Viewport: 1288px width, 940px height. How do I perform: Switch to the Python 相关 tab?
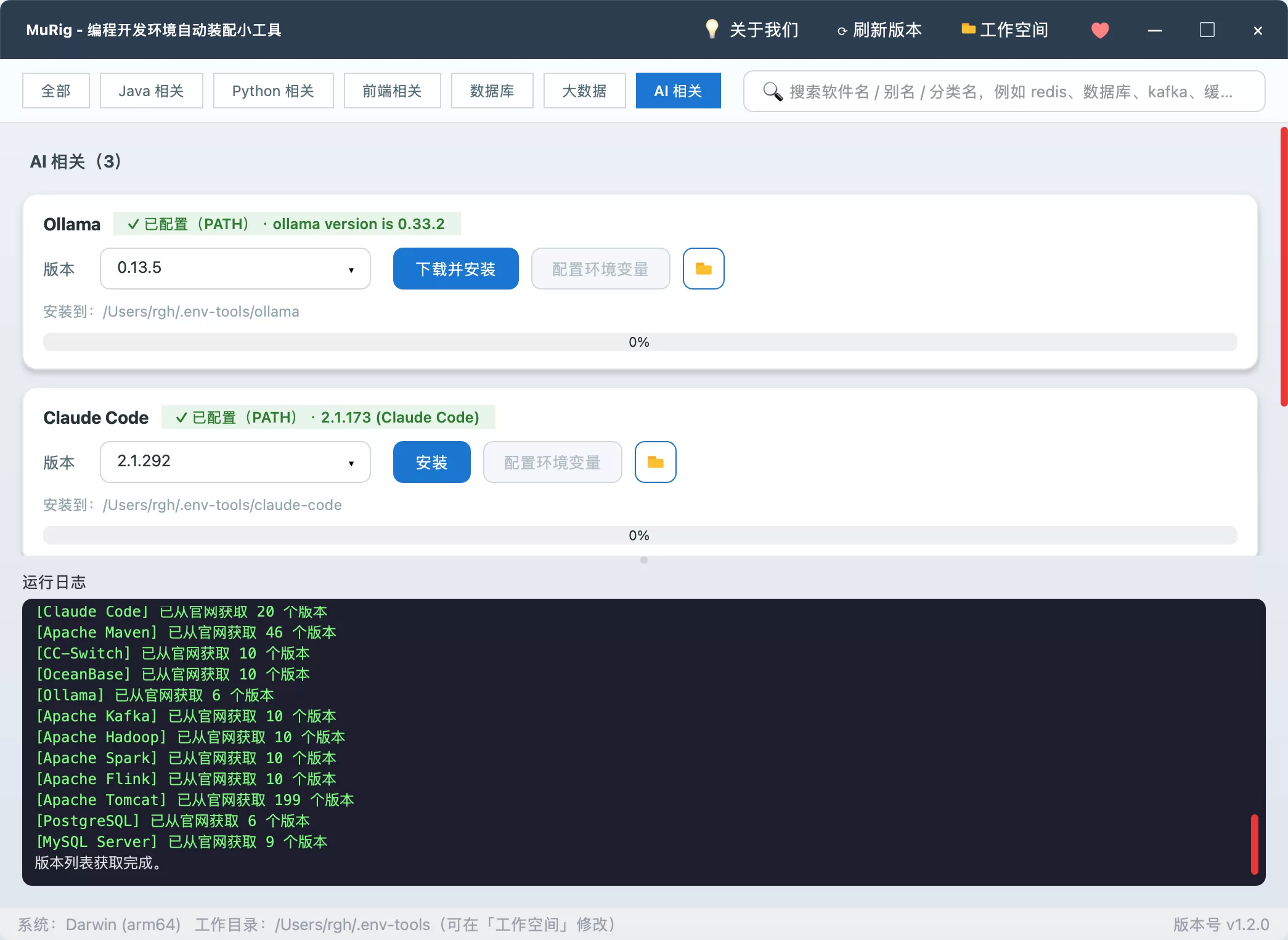pyautogui.click(x=273, y=91)
